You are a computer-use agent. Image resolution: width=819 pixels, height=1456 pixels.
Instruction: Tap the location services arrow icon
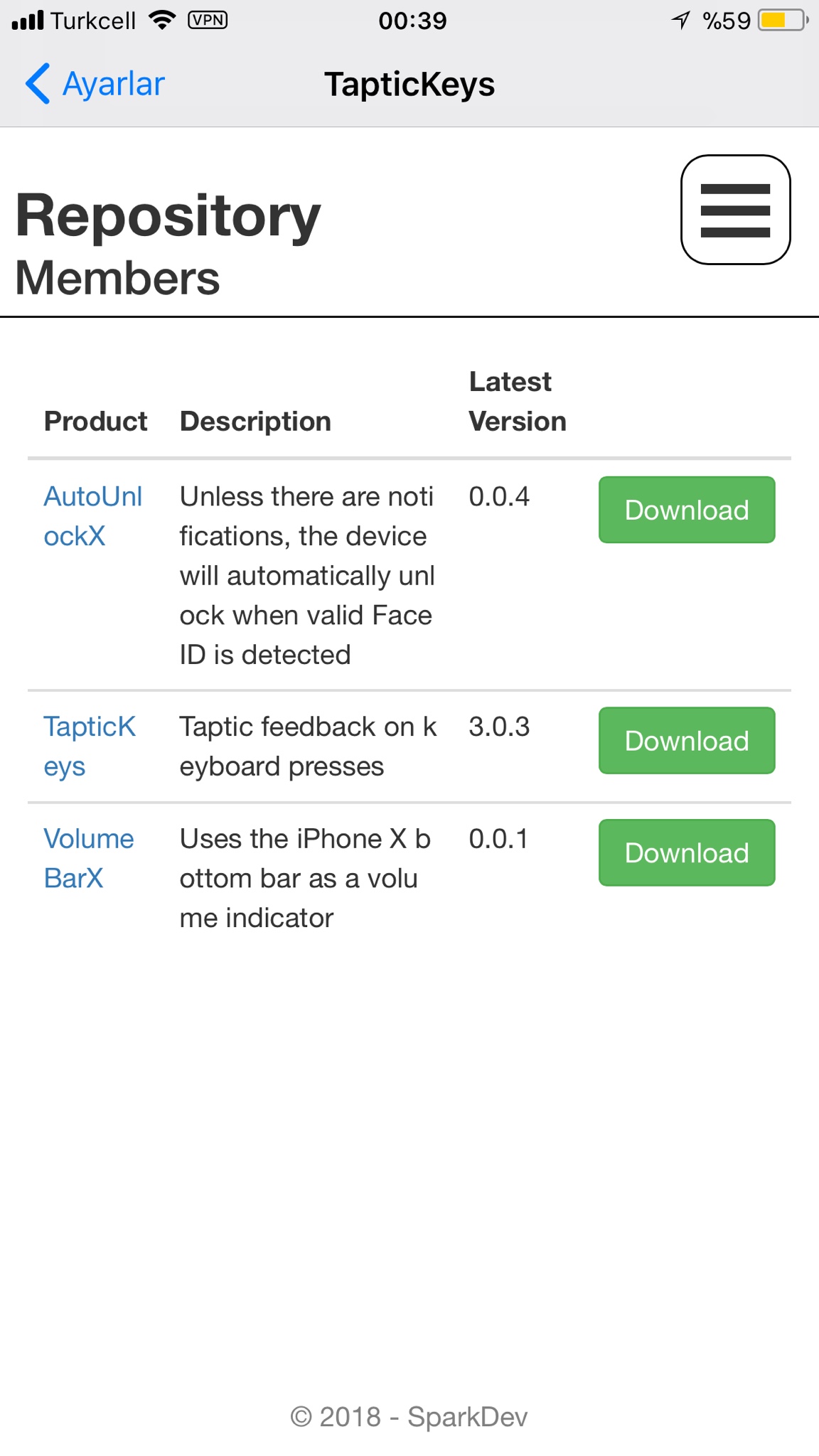(x=681, y=20)
